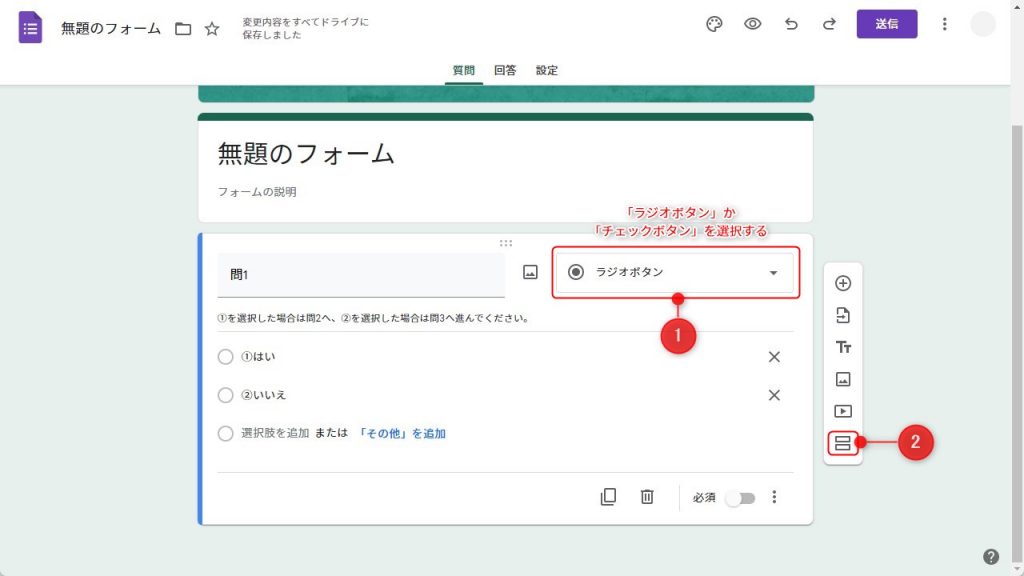Open the ラジオボタン question type dropdown
This screenshot has width=1024, height=576.
[x=675, y=272]
